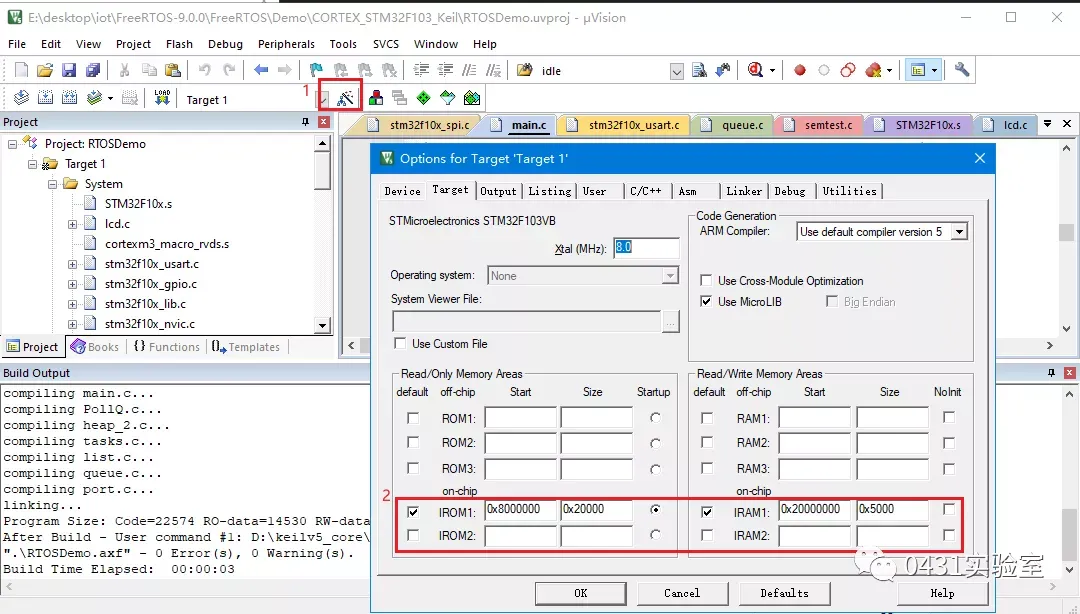
Task: Switch to the Books panel tab
Action: pyautogui.click(x=95, y=347)
